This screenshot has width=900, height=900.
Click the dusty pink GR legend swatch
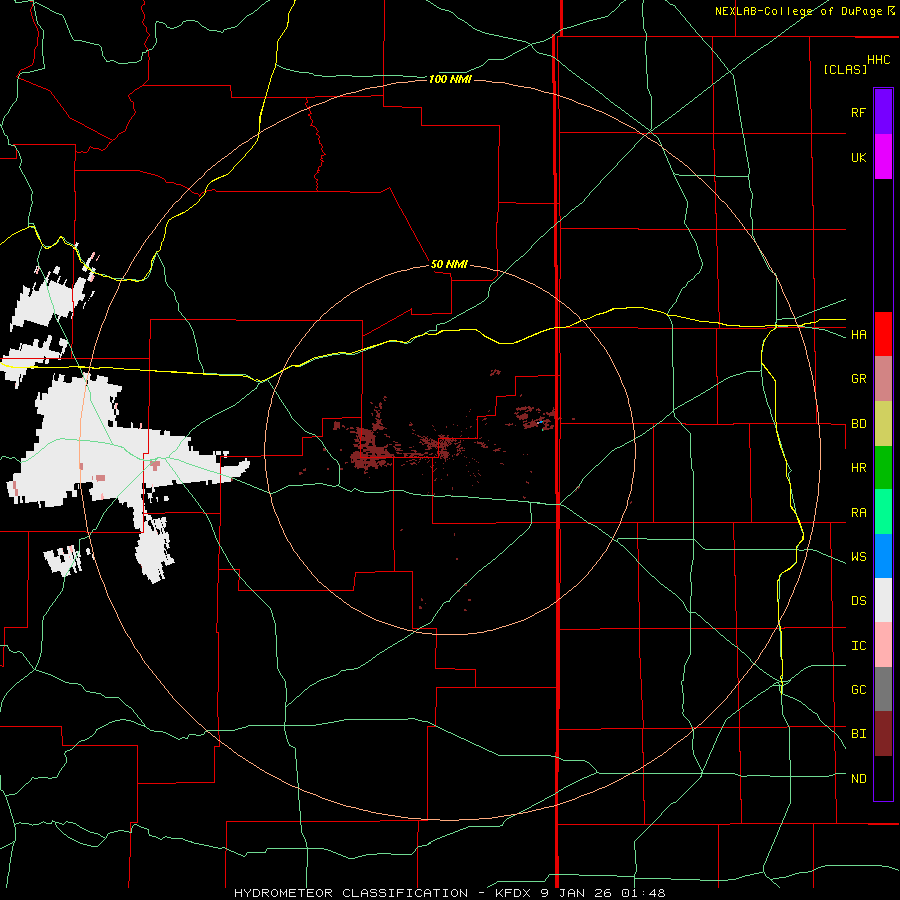coord(883,379)
